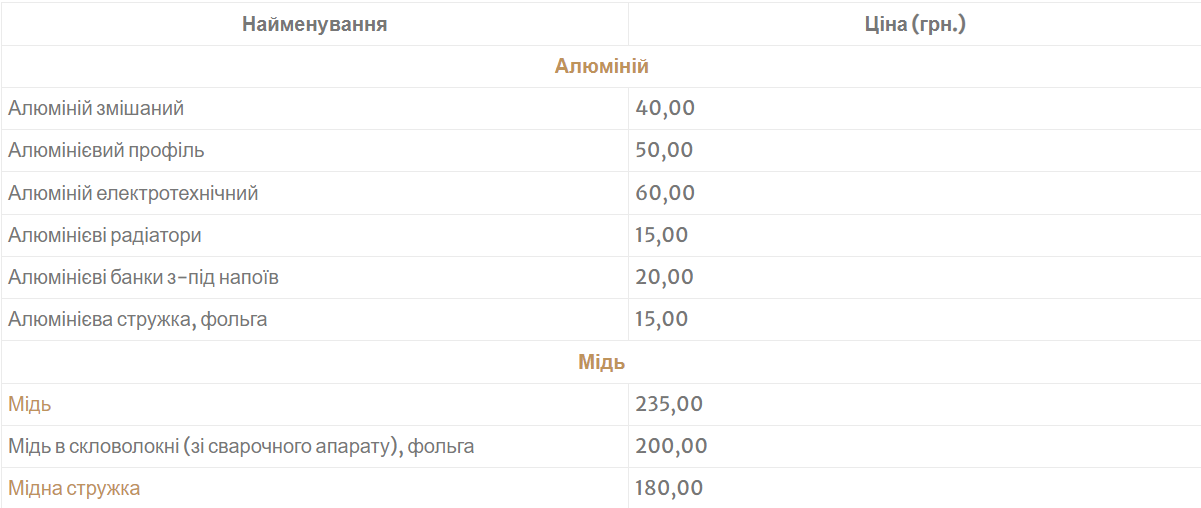Viewport: 1201px width, 508px height.
Task: Click the Ціна (грн.) column header
Action: click(914, 24)
